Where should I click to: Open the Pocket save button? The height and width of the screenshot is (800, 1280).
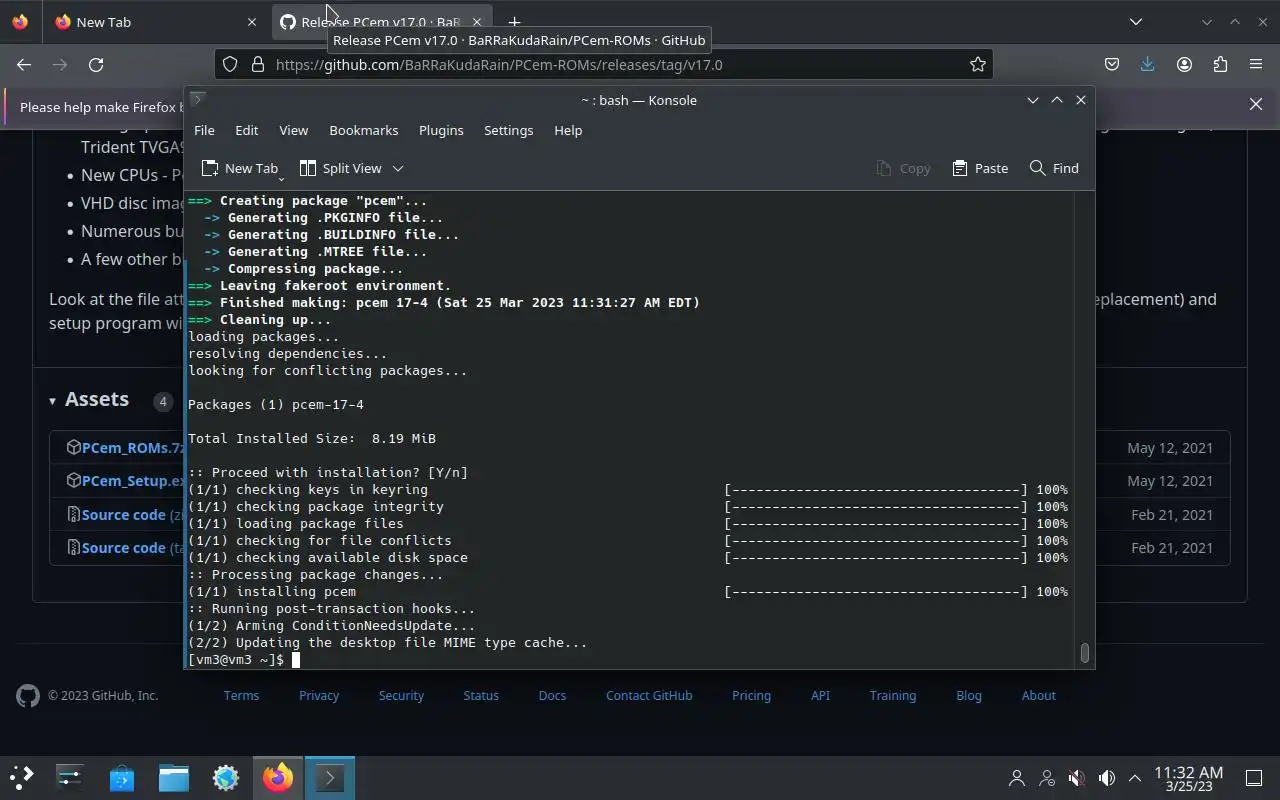(x=1112, y=64)
